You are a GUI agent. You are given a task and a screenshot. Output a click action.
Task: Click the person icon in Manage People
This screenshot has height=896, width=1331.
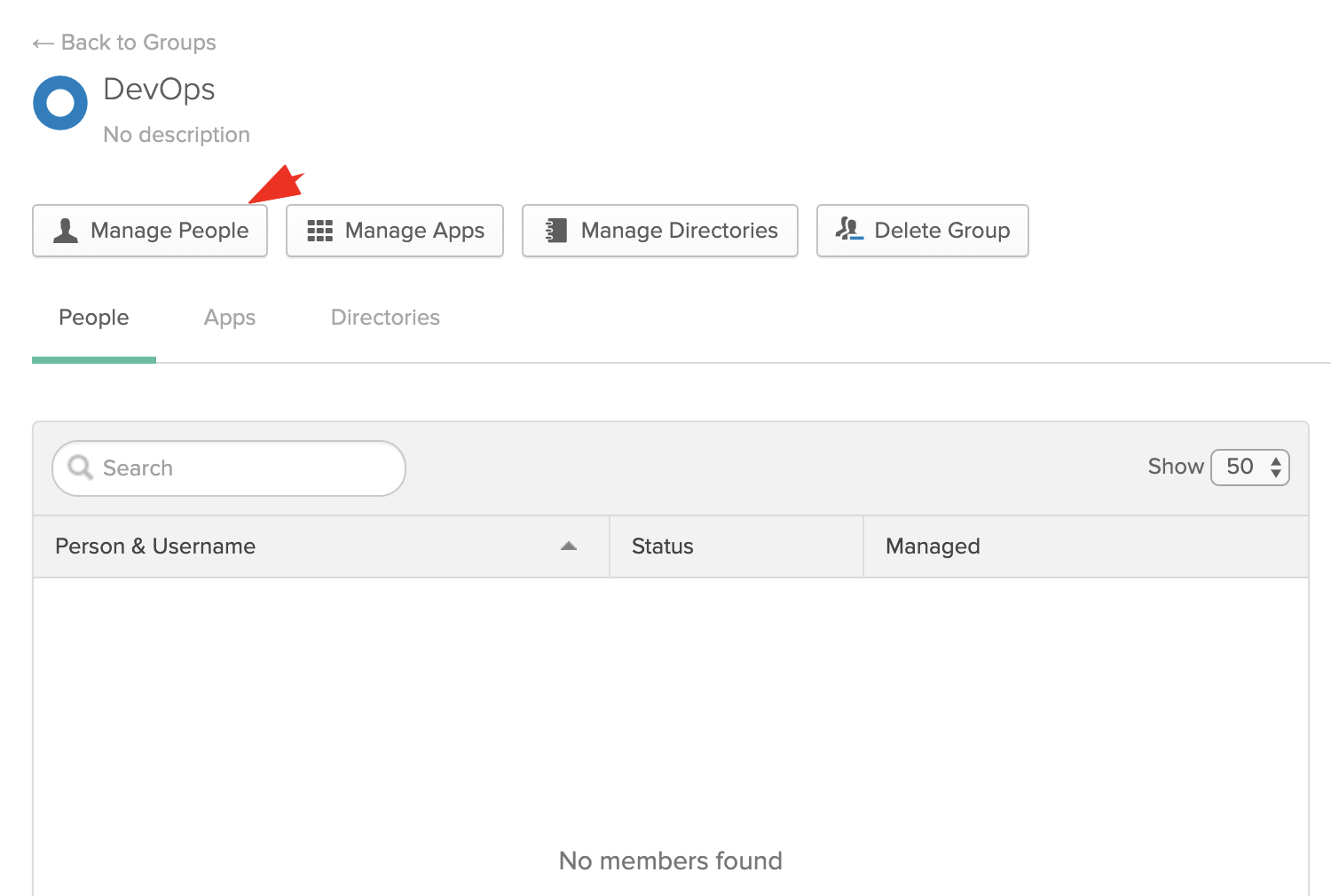pos(66,231)
